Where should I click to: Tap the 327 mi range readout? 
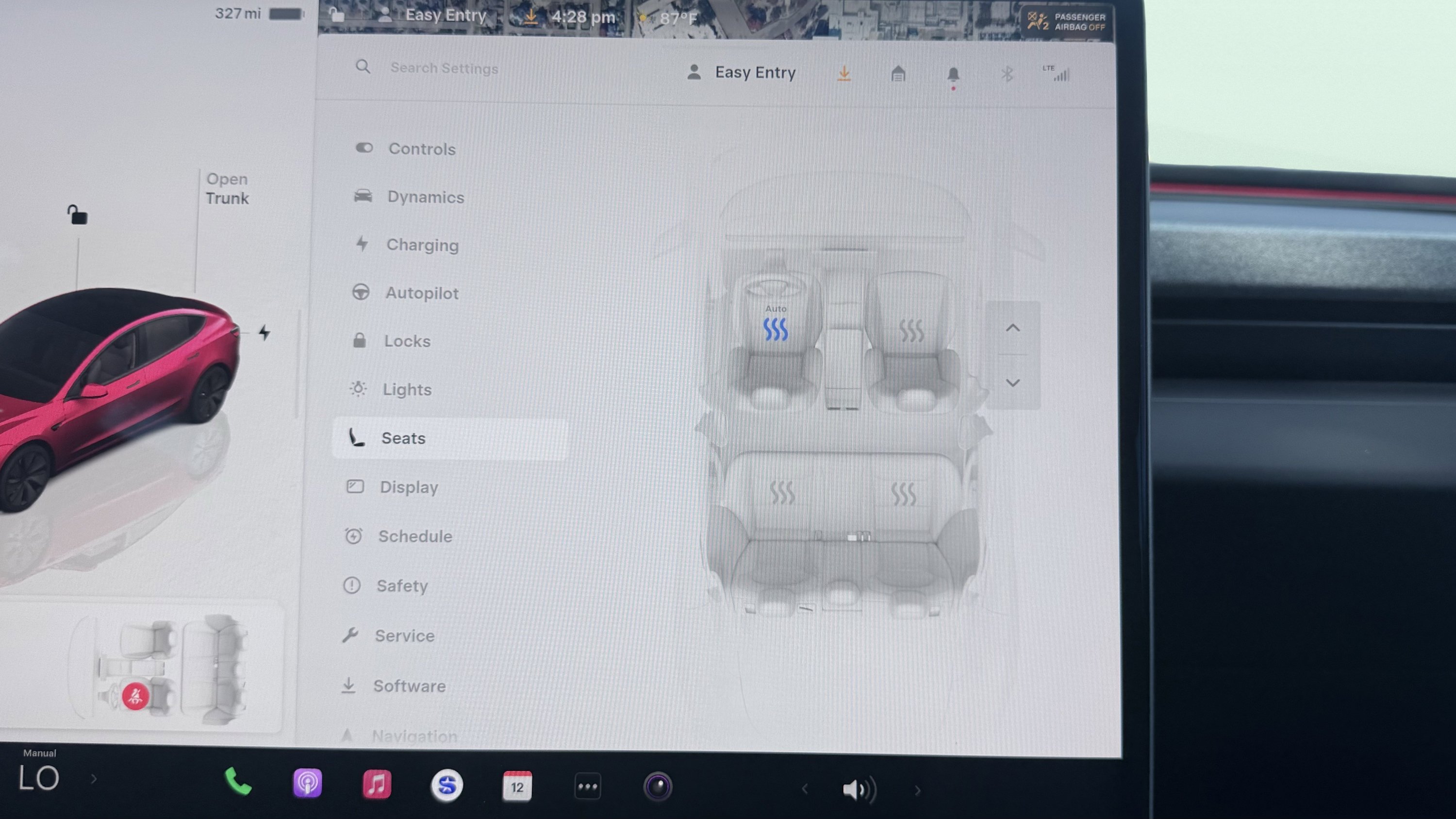238,14
